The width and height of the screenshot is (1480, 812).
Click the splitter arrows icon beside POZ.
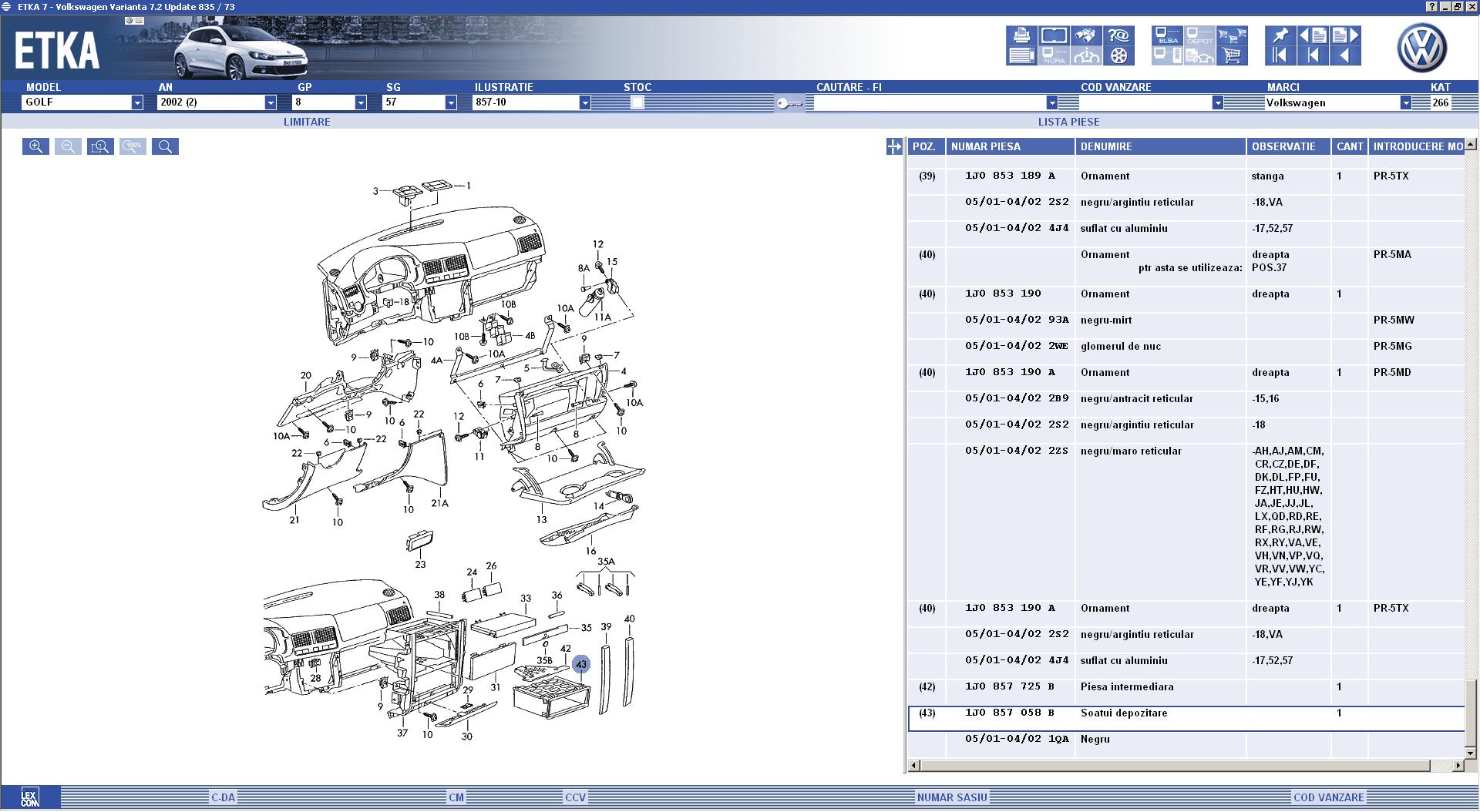894,146
